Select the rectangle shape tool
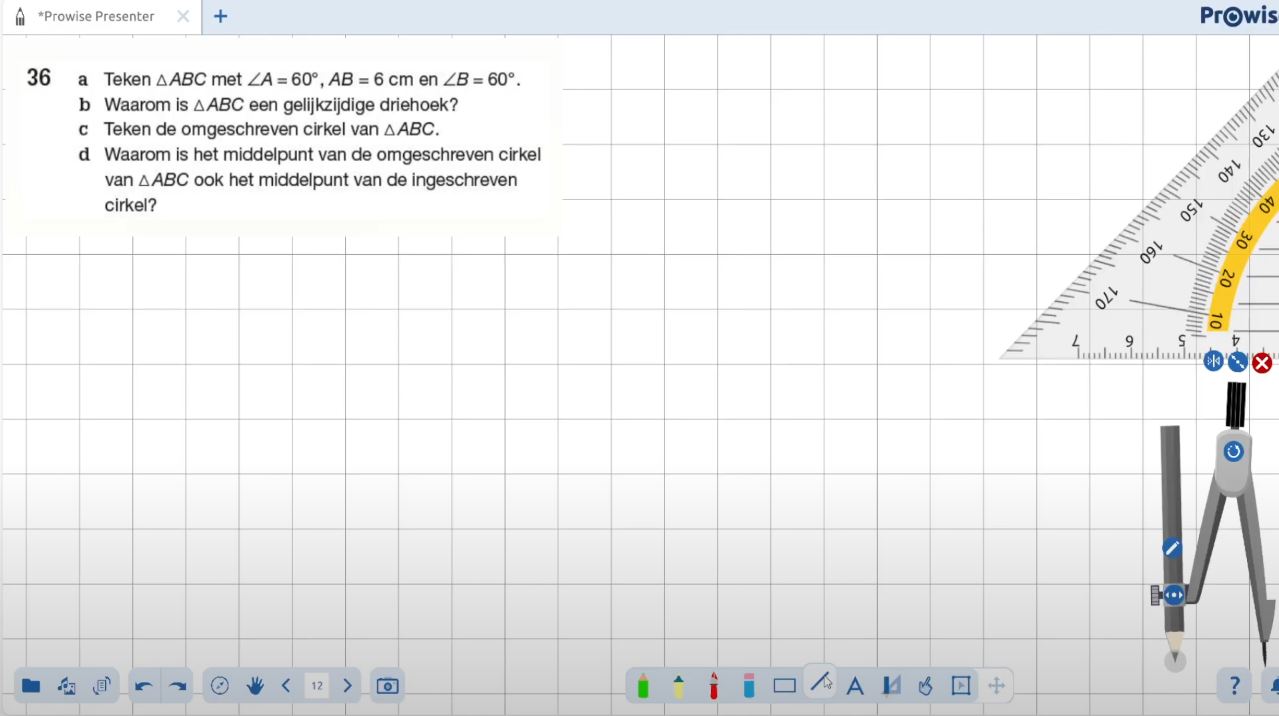This screenshot has height=716, width=1279. pos(784,686)
